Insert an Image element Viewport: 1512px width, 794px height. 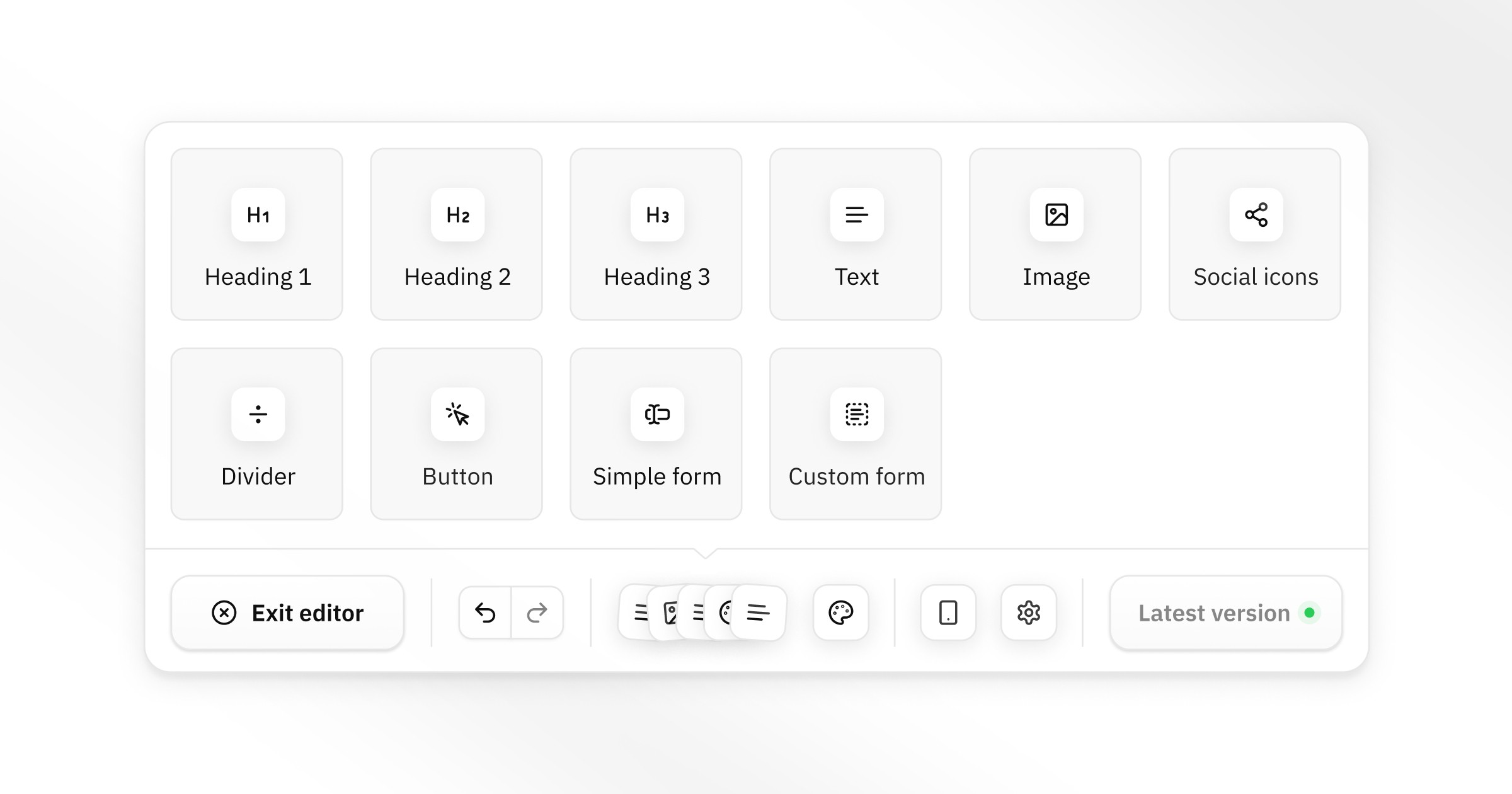tap(1055, 234)
